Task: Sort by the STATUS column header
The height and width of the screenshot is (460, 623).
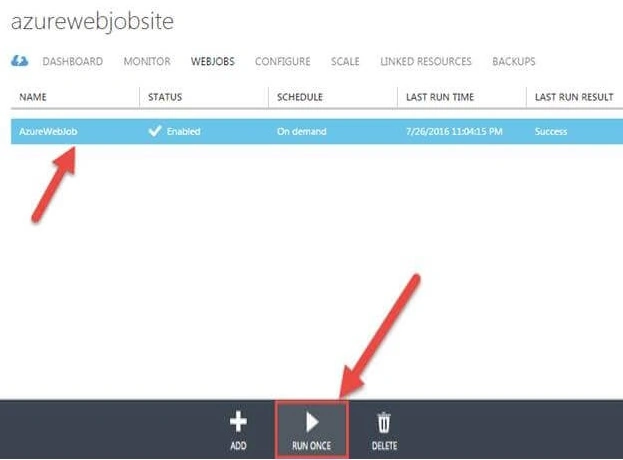Action: (x=165, y=97)
